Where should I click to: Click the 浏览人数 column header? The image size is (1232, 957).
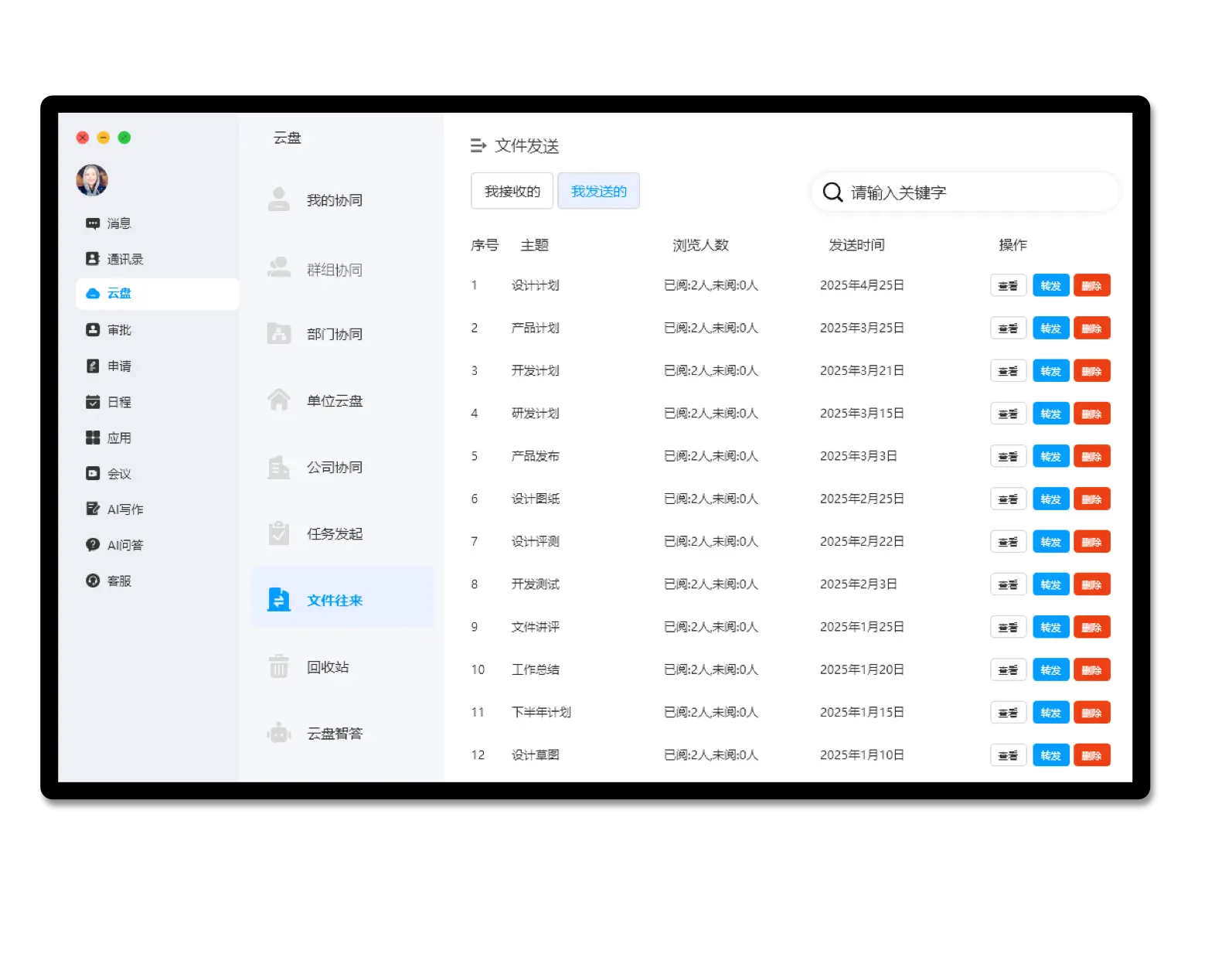click(x=700, y=245)
